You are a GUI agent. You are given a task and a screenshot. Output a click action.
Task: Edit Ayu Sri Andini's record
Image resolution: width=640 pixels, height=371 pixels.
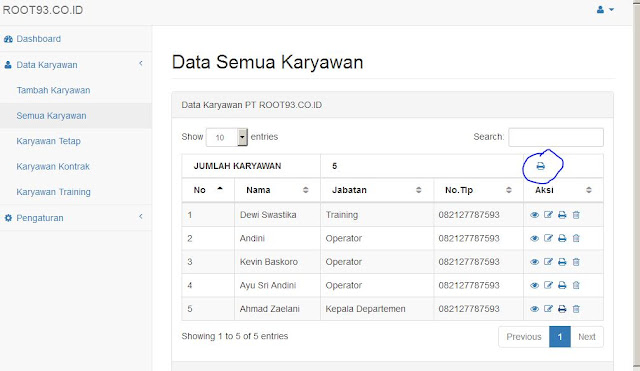coord(548,285)
